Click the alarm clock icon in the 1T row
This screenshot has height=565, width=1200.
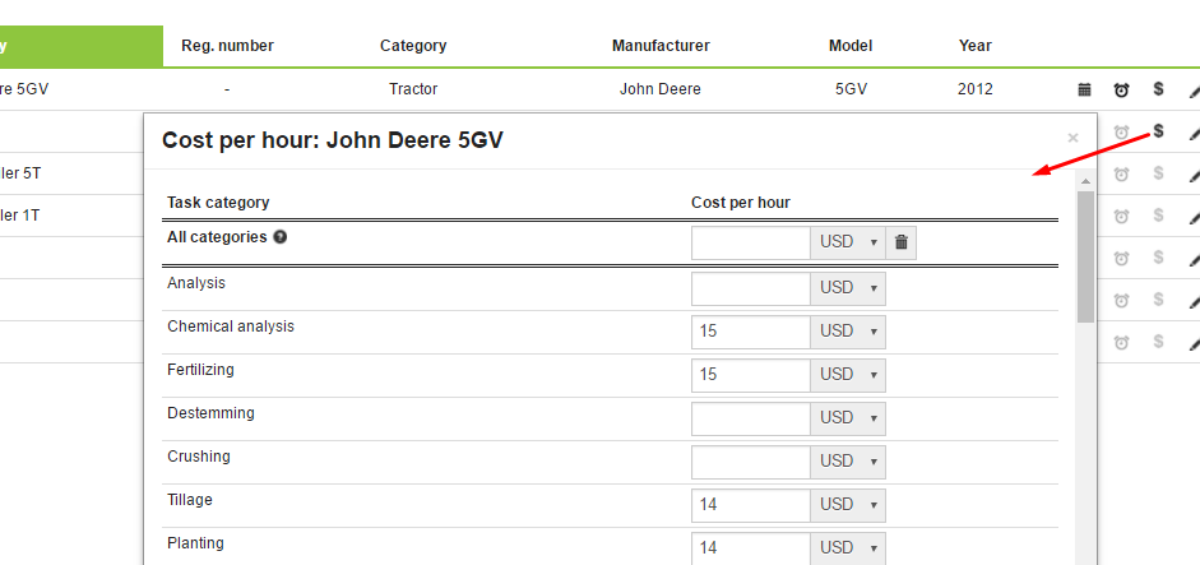(1122, 215)
